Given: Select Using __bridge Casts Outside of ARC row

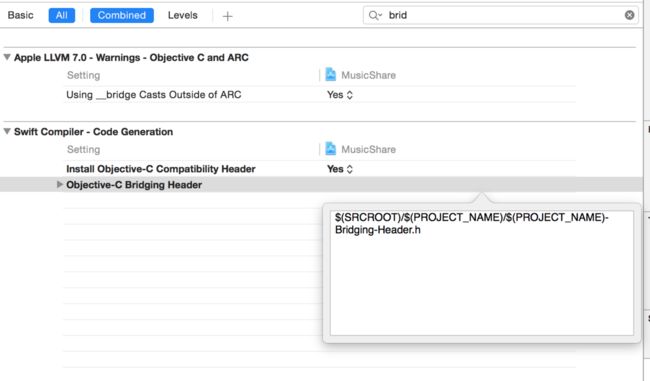Looking at the screenshot, I should [319, 95].
